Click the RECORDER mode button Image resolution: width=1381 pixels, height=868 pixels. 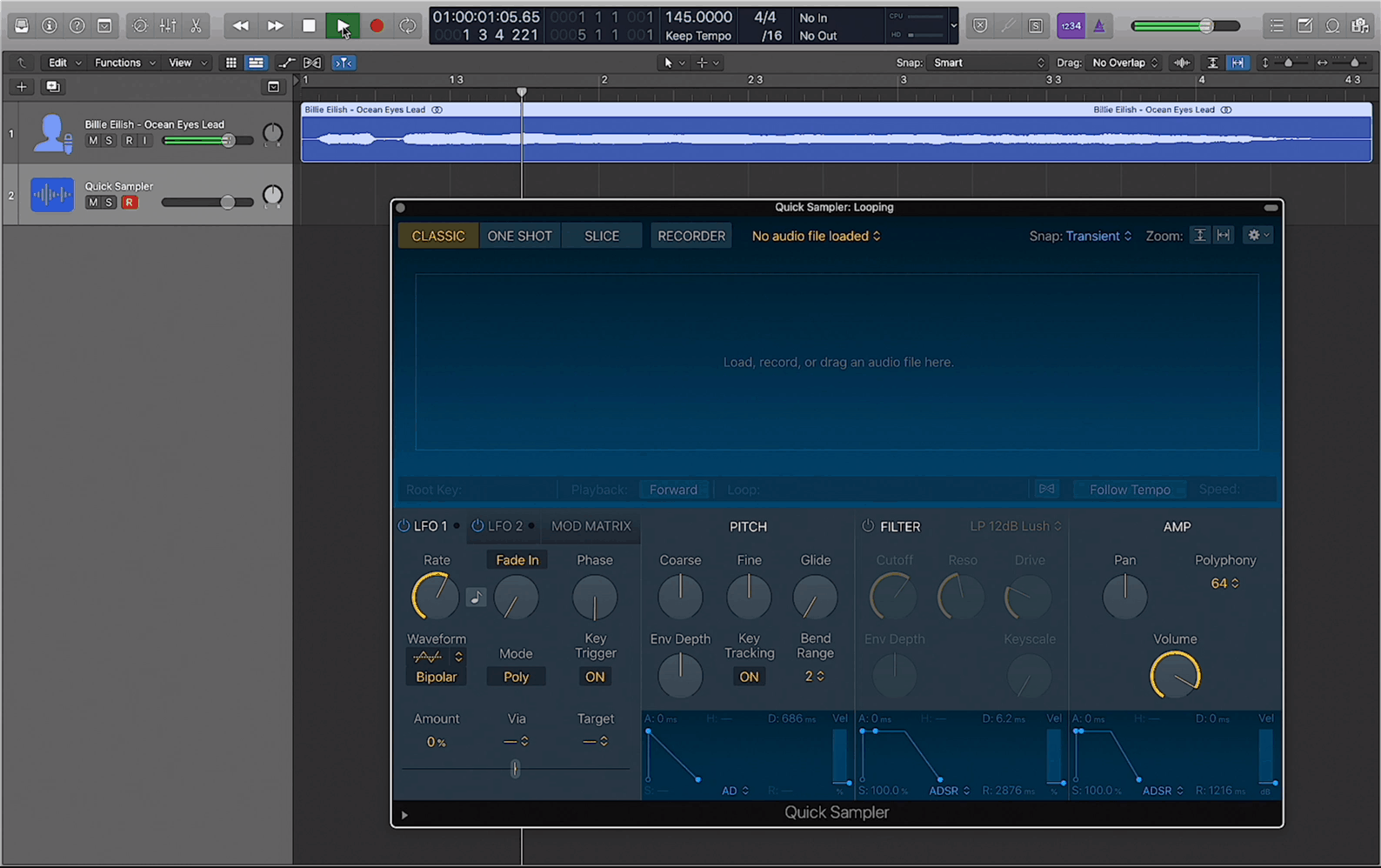click(690, 236)
